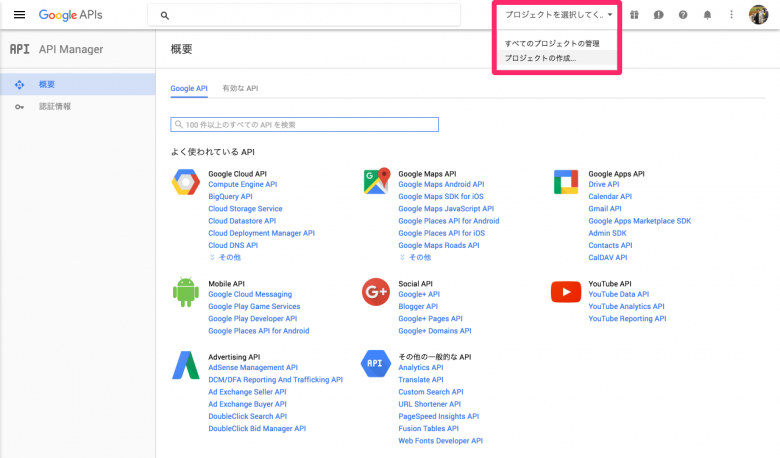Open the Blogger API link
This screenshot has height=458, width=780.
point(418,306)
